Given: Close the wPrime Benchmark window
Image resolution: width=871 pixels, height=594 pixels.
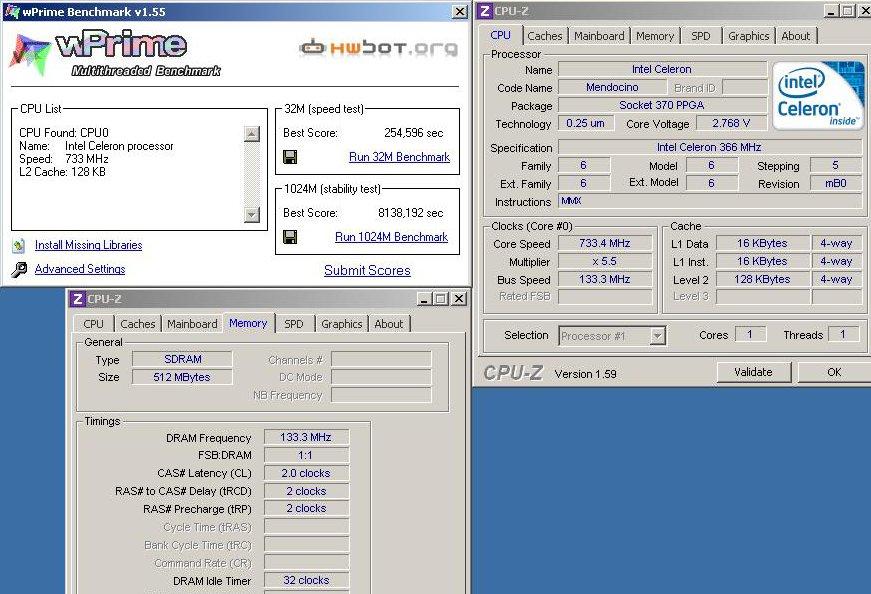Looking at the screenshot, I should click(x=460, y=12).
